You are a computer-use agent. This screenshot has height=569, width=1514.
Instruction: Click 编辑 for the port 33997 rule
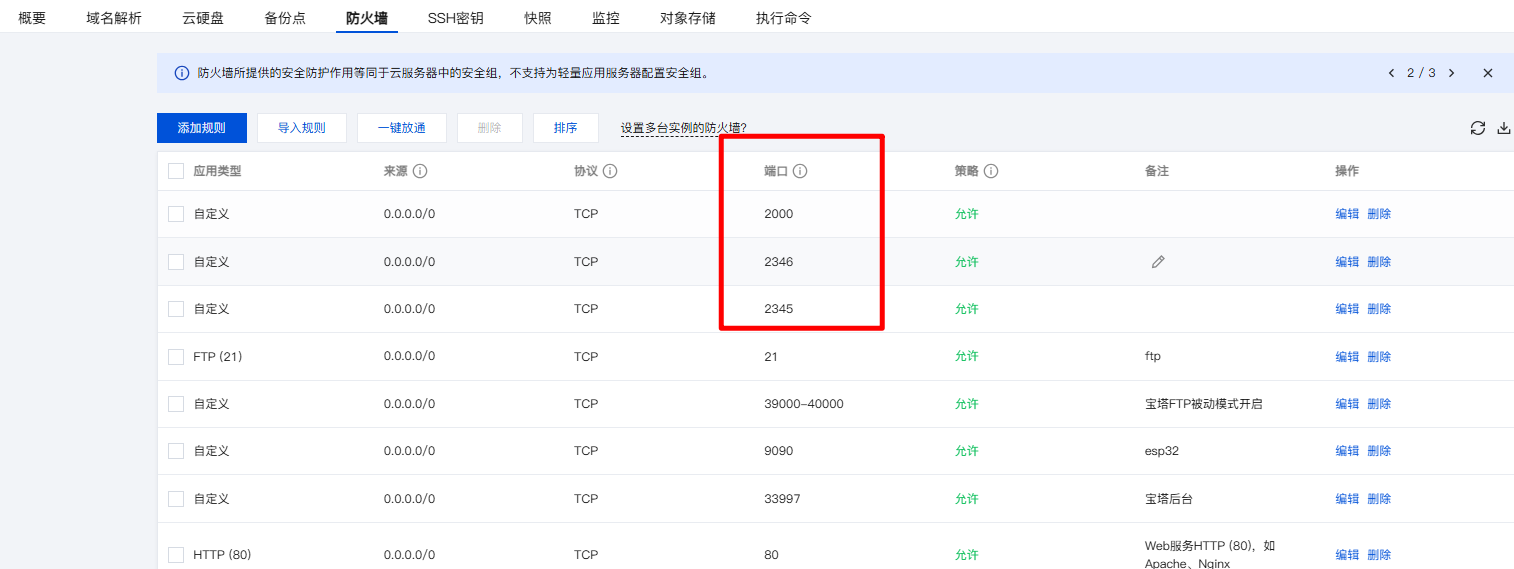coord(1347,499)
